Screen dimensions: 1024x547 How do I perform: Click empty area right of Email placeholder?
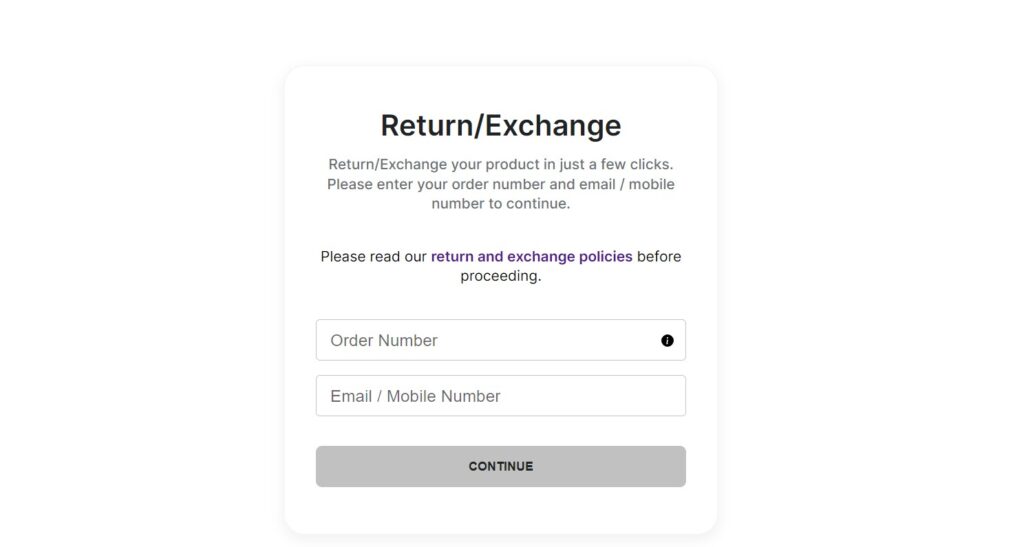click(x=591, y=396)
